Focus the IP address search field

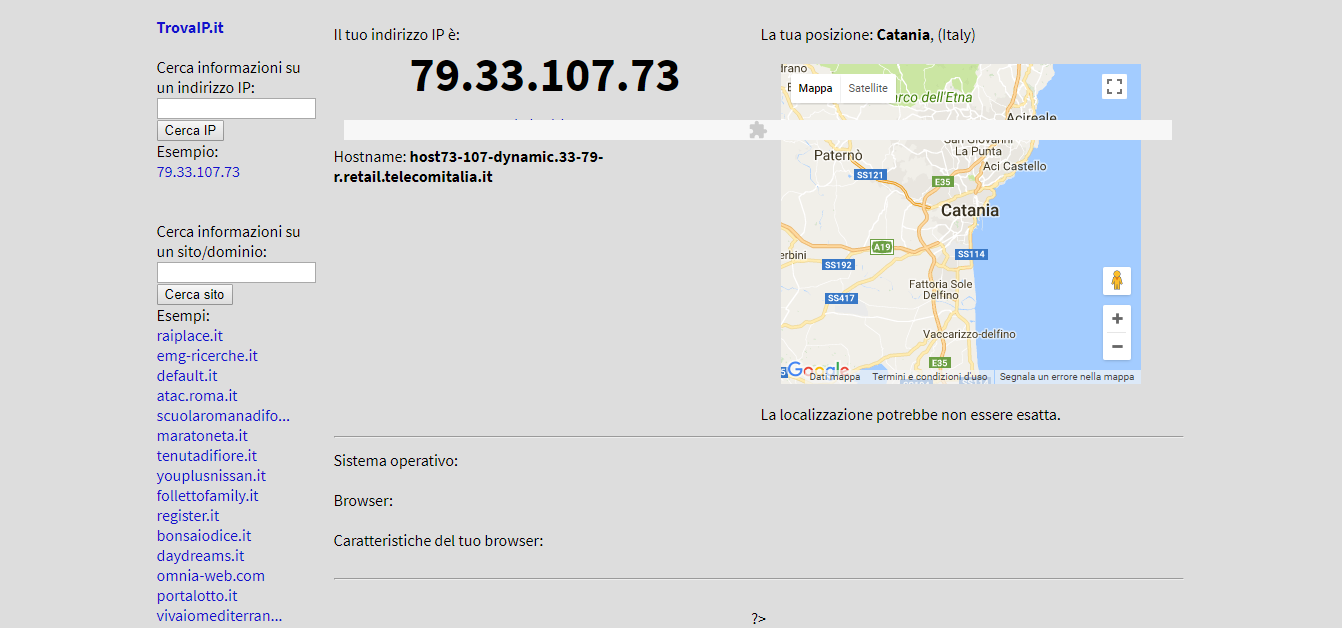pos(236,109)
